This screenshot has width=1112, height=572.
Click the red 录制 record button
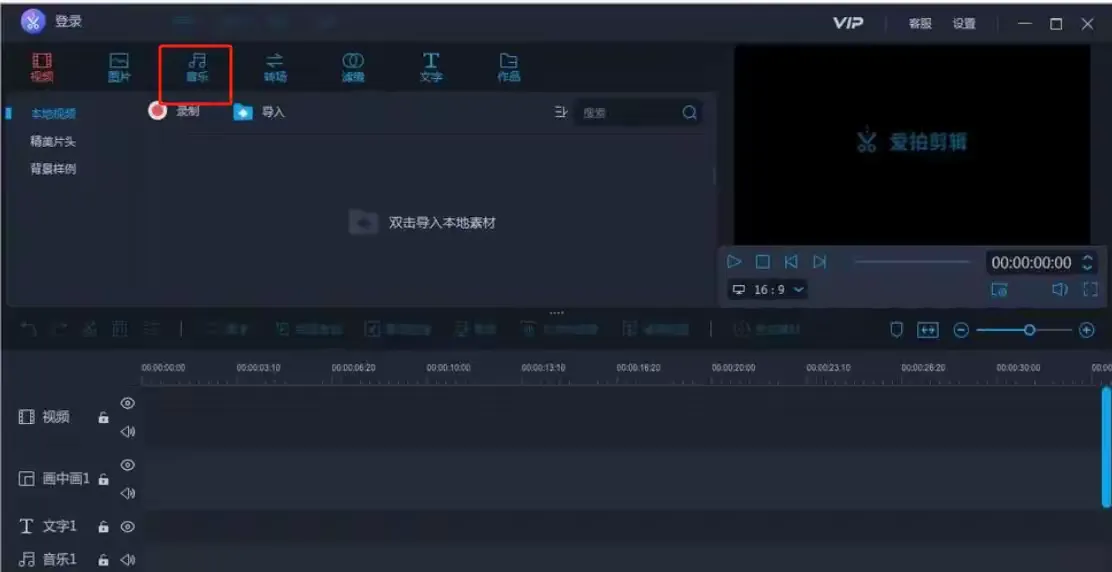pos(157,111)
